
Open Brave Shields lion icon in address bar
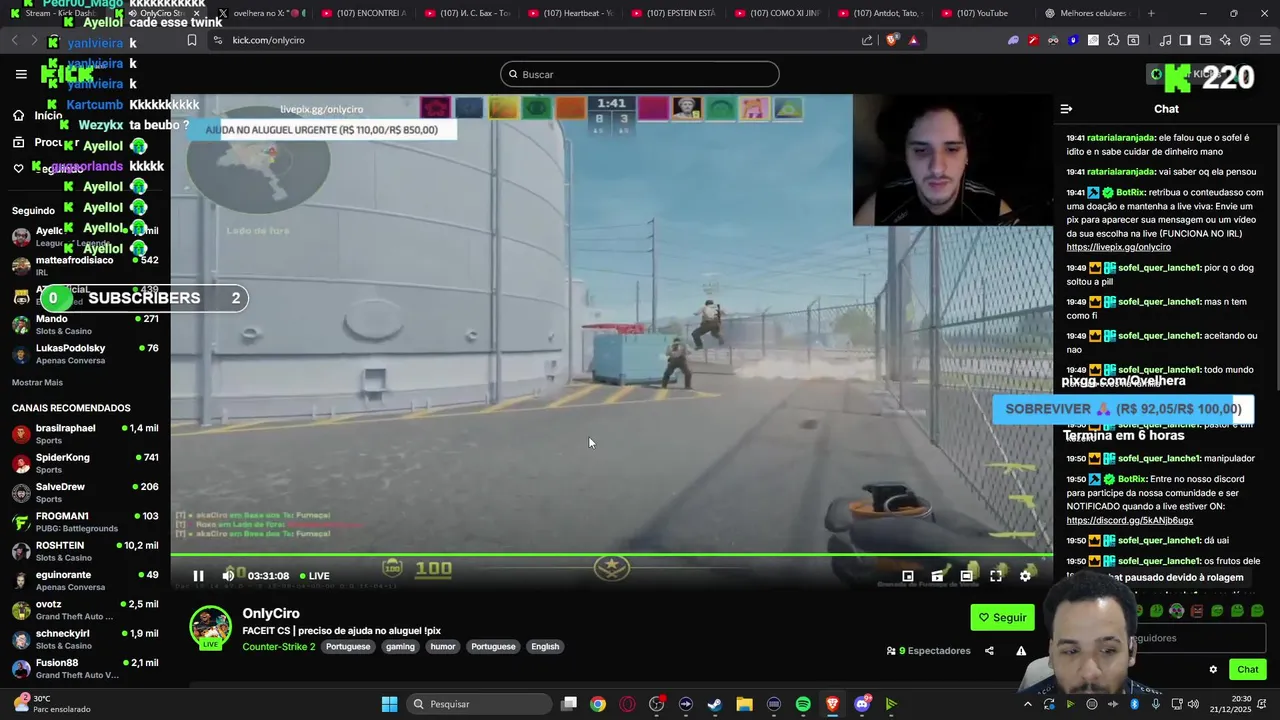point(892,40)
